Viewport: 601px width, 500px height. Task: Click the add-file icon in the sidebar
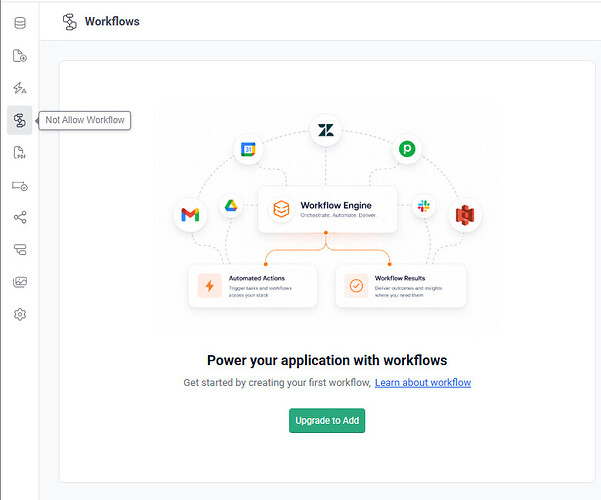20,56
